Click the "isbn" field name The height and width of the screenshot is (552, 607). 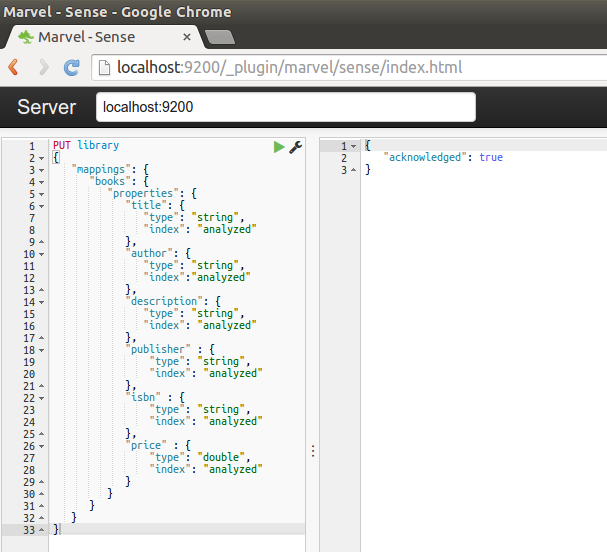click(x=143, y=398)
